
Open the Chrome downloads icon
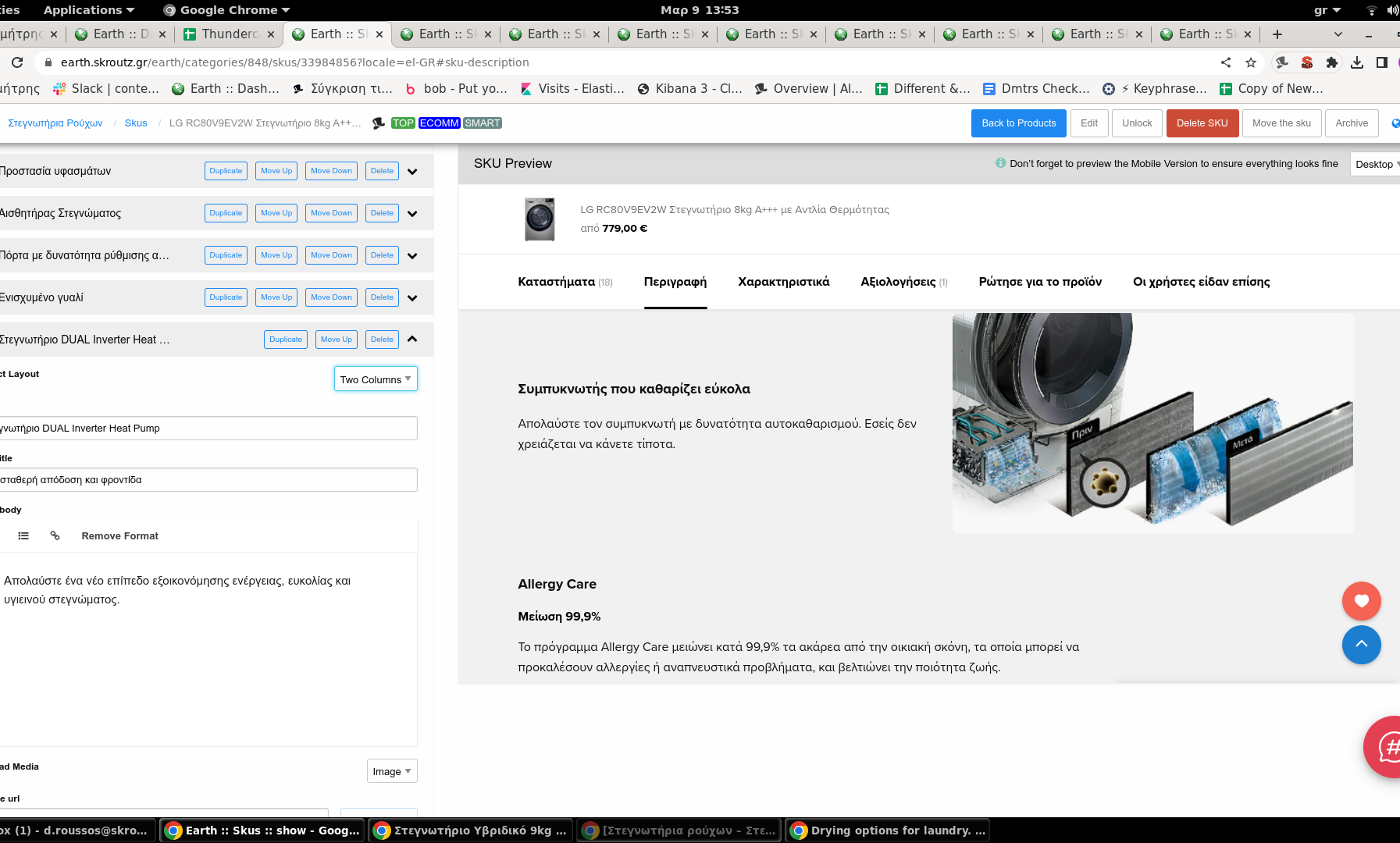[1357, 62]
